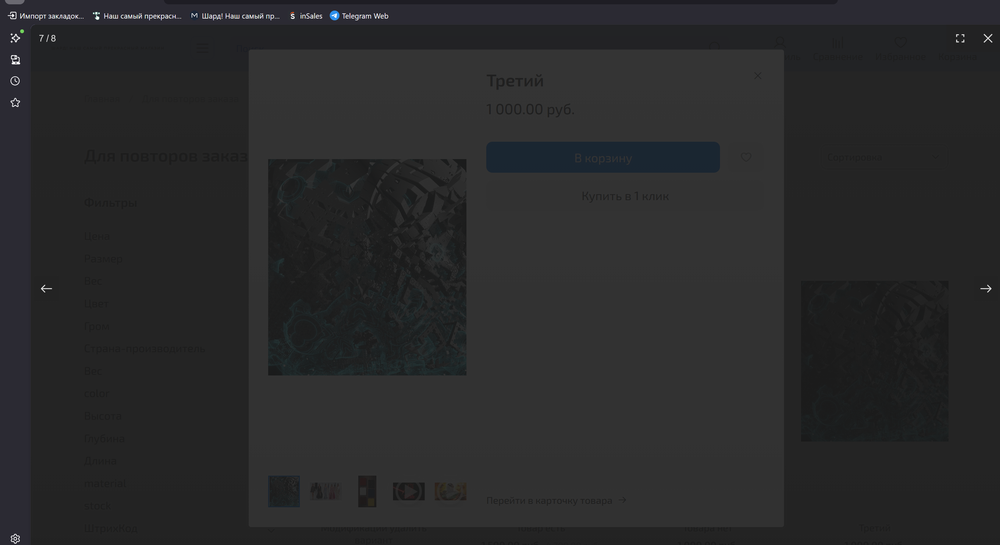The width and height of the screenshot is (1000, 545).
Task: Select the third product thumbnail with colored squares
Action: coord(367,491)
